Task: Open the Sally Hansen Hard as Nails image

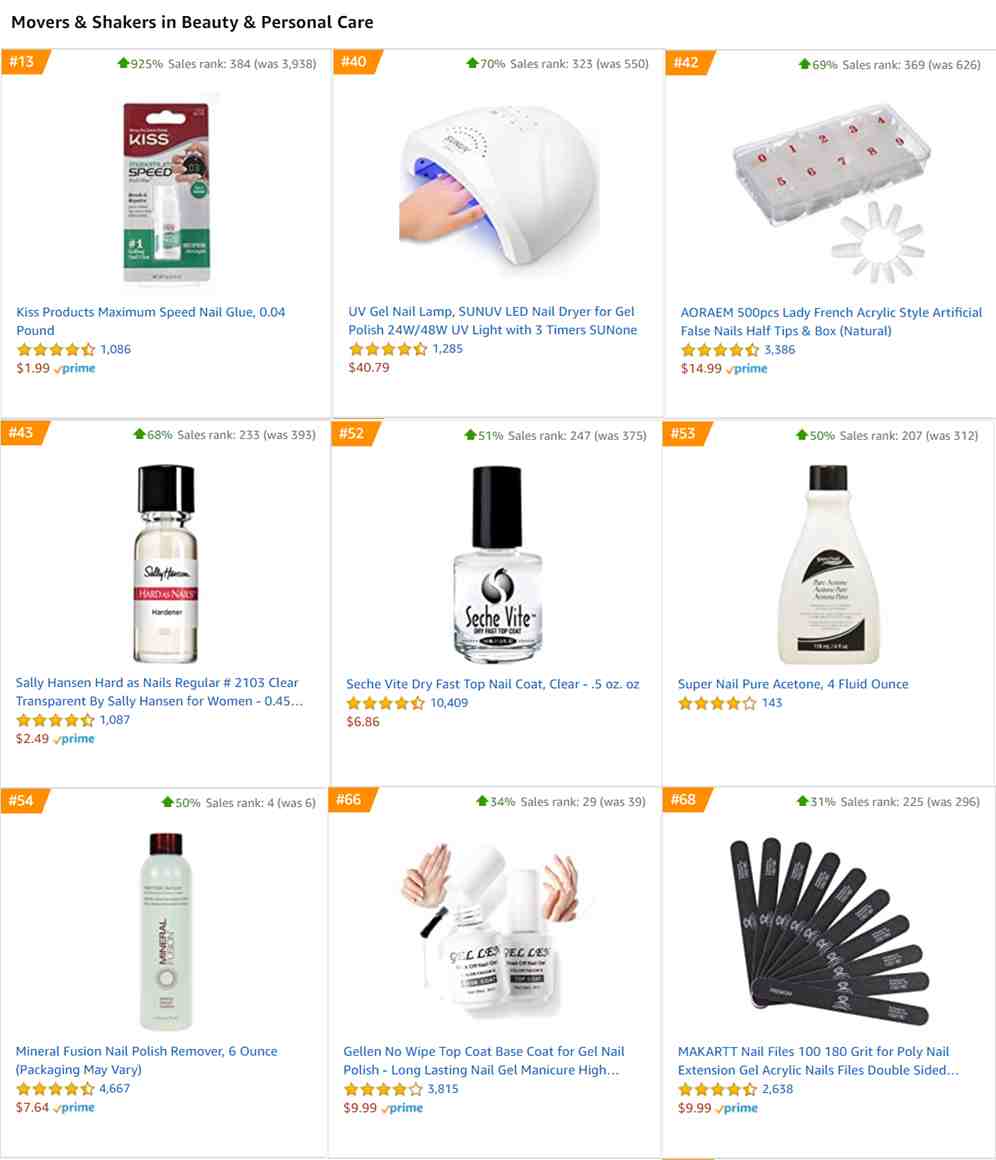Action: (x=166, y=563)
